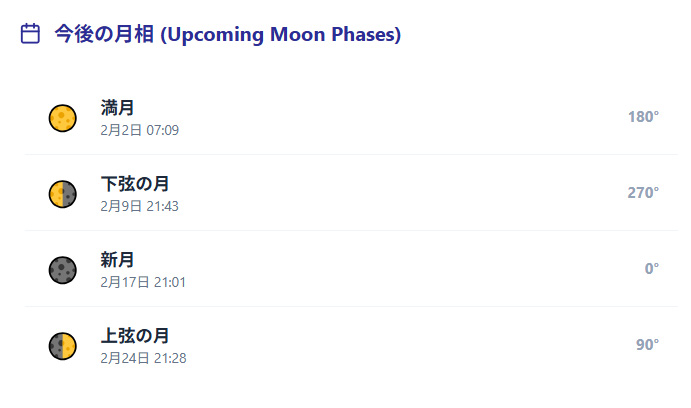
Task: Click the new moon icon
Action: tap(62, 270)
